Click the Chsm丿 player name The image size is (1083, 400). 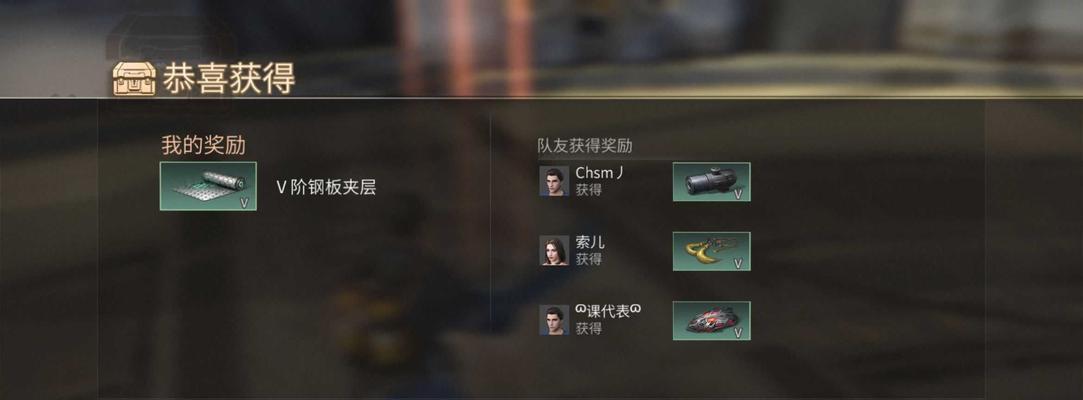click(x=600, y=173)
